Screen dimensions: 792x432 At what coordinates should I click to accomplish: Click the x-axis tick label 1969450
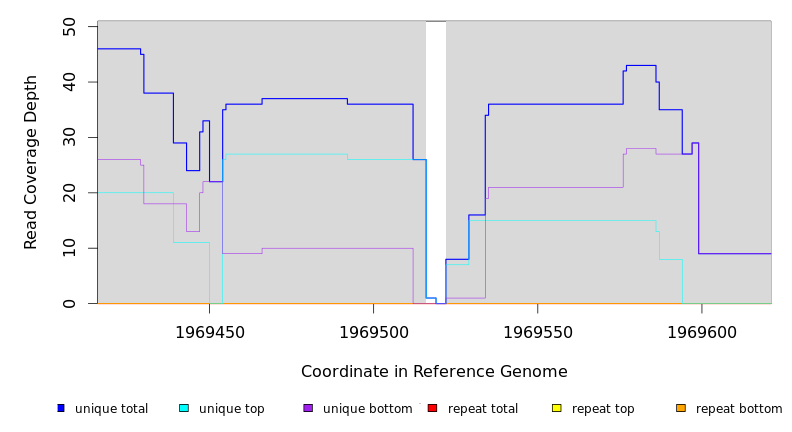click(210, 332)
